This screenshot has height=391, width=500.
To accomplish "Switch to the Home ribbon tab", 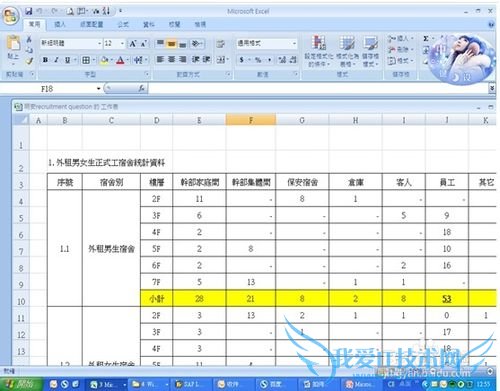I will [34, 24].
